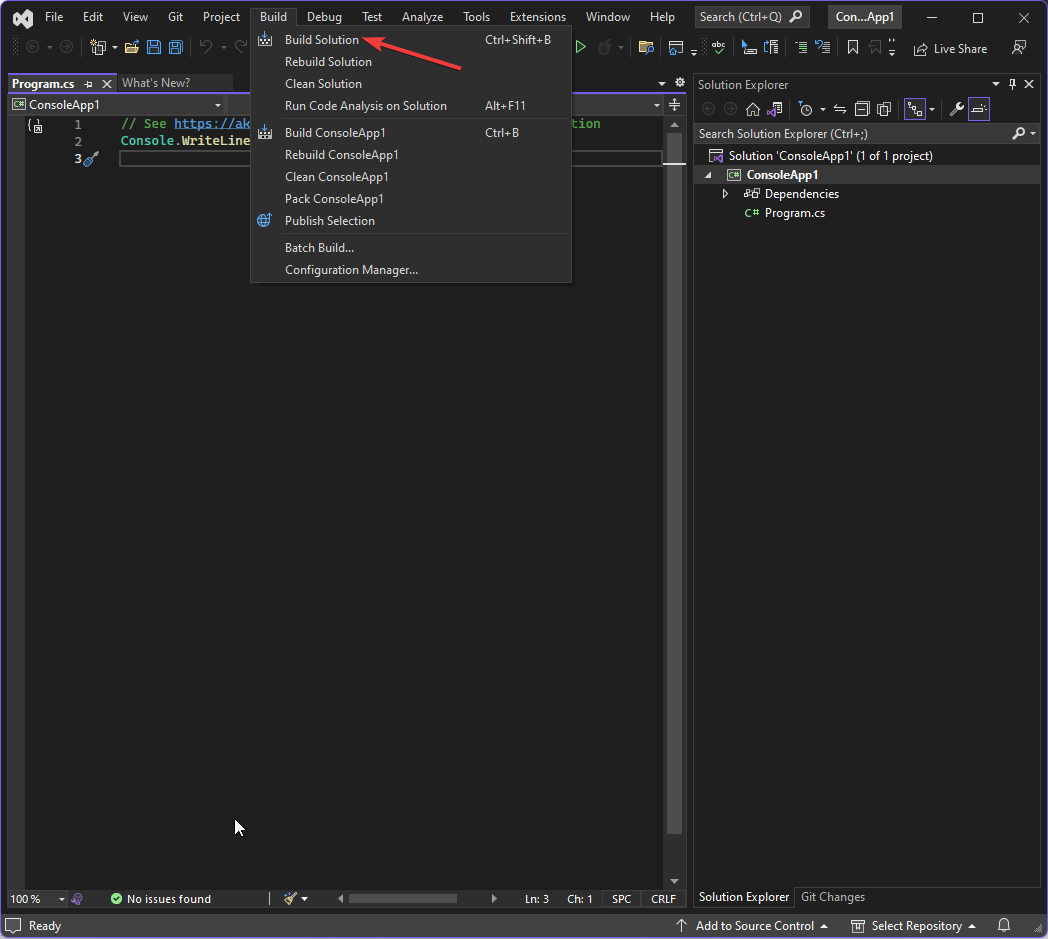Open the Git menu

coord(175,16)
